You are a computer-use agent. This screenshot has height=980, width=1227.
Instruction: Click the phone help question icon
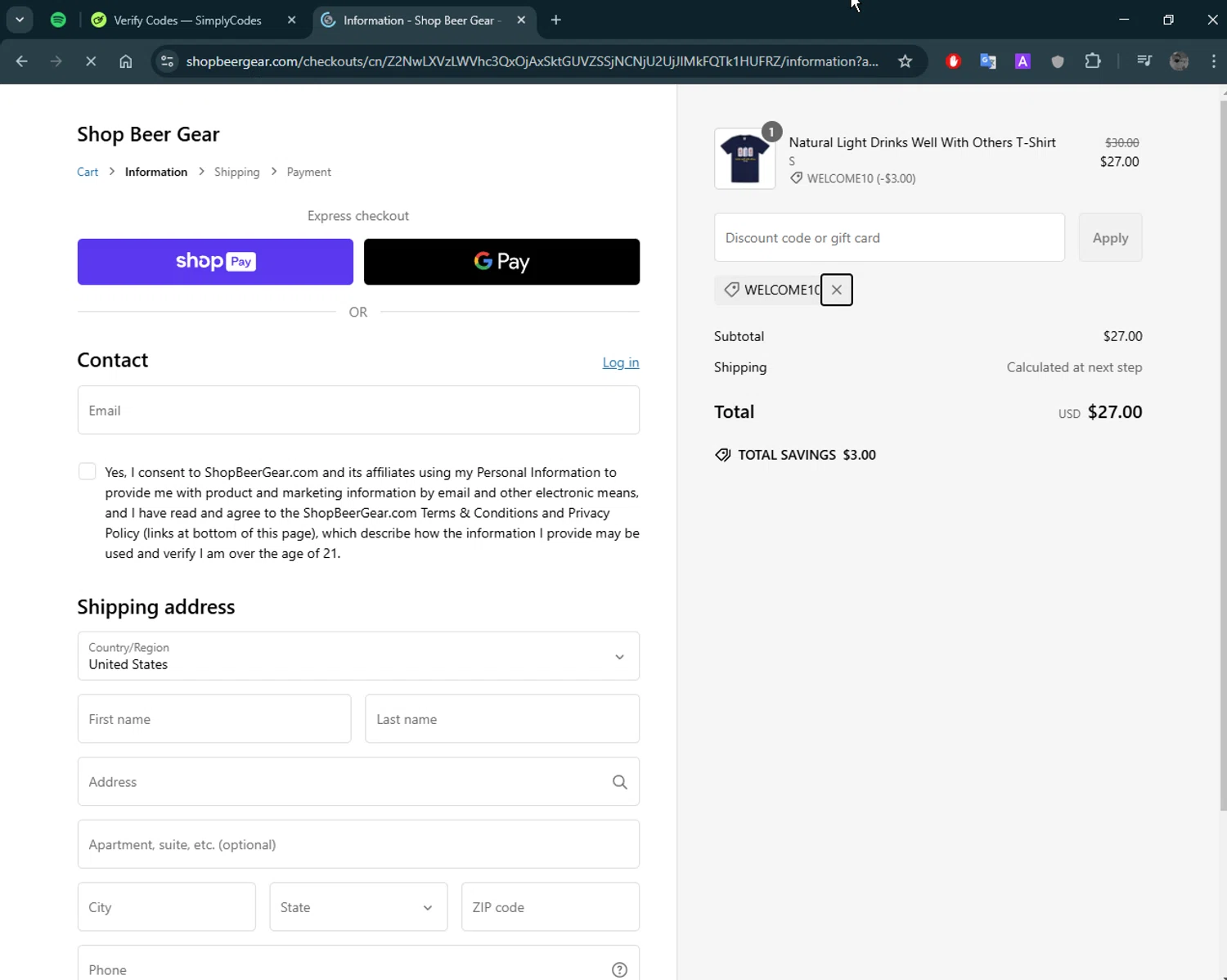(620, 969)
